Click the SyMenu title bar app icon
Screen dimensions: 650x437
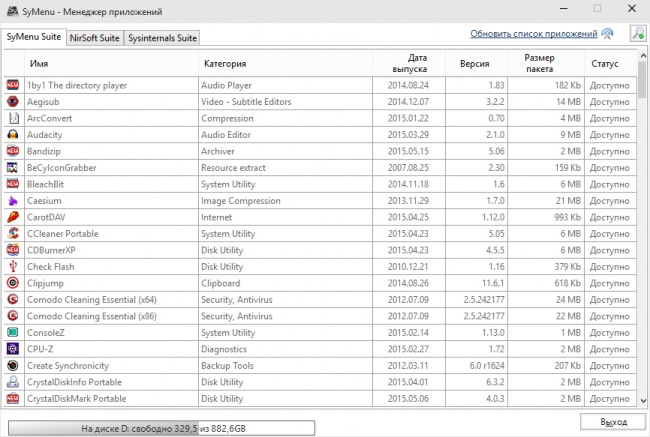coord(12,11)
